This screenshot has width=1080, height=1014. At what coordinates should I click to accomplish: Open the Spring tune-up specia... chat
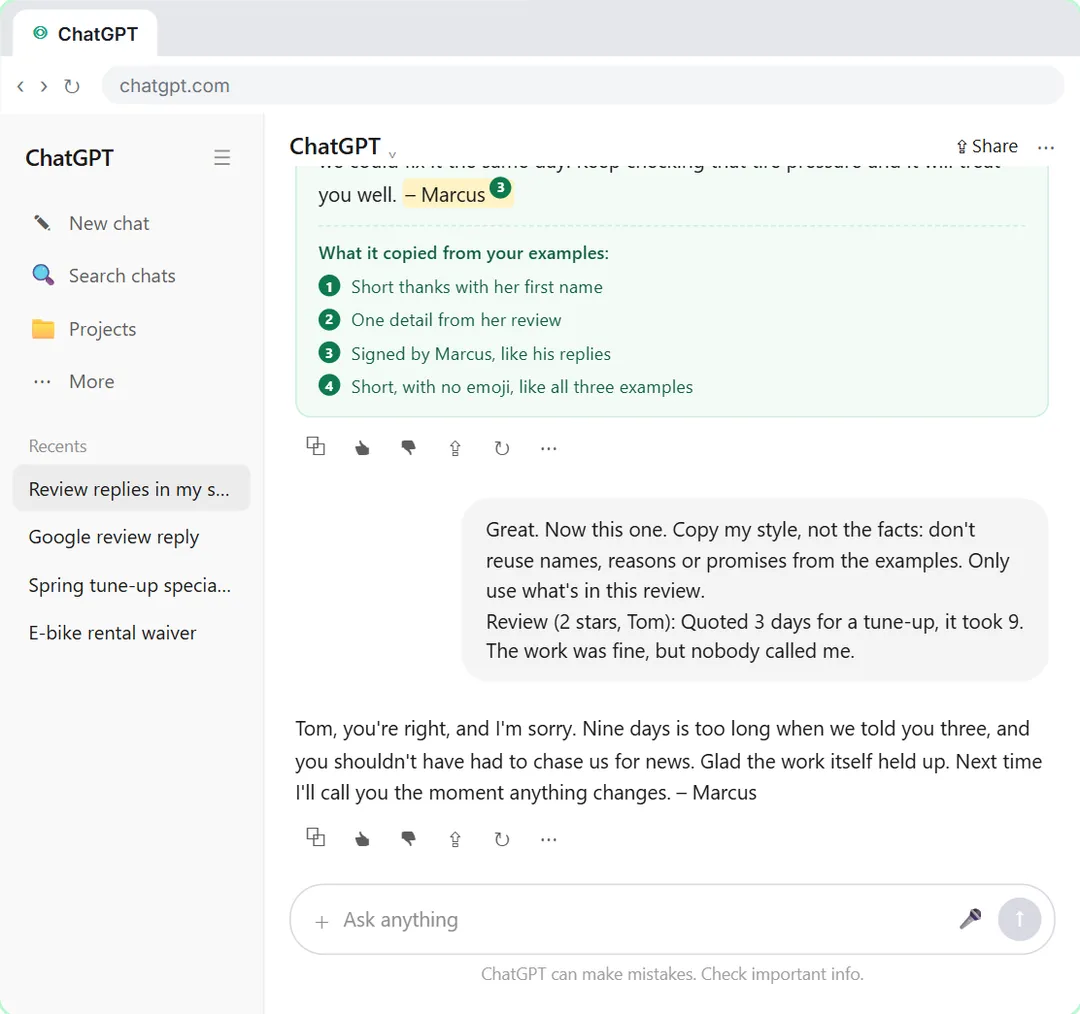click(x=131, y=585)
